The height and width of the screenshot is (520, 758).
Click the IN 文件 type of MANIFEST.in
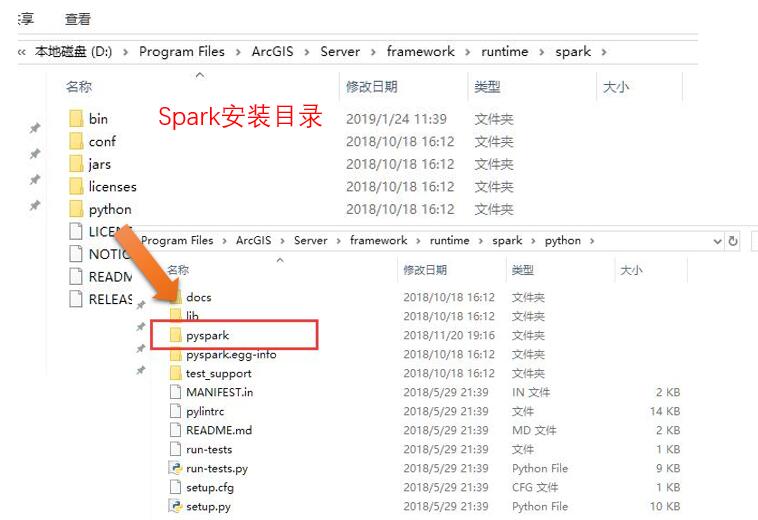(x=531, y=392)
